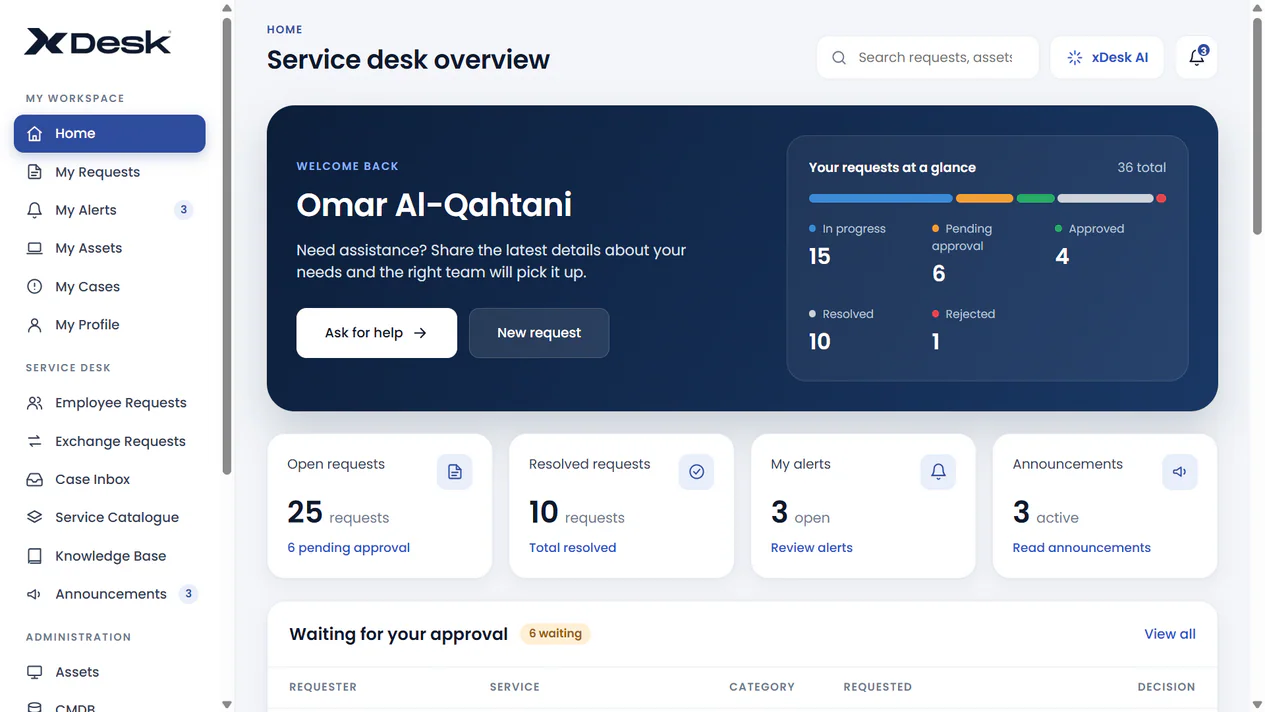Viewport: 1265px width, 712px height.
Task: Click the Review alerts link
Action: 812,548
